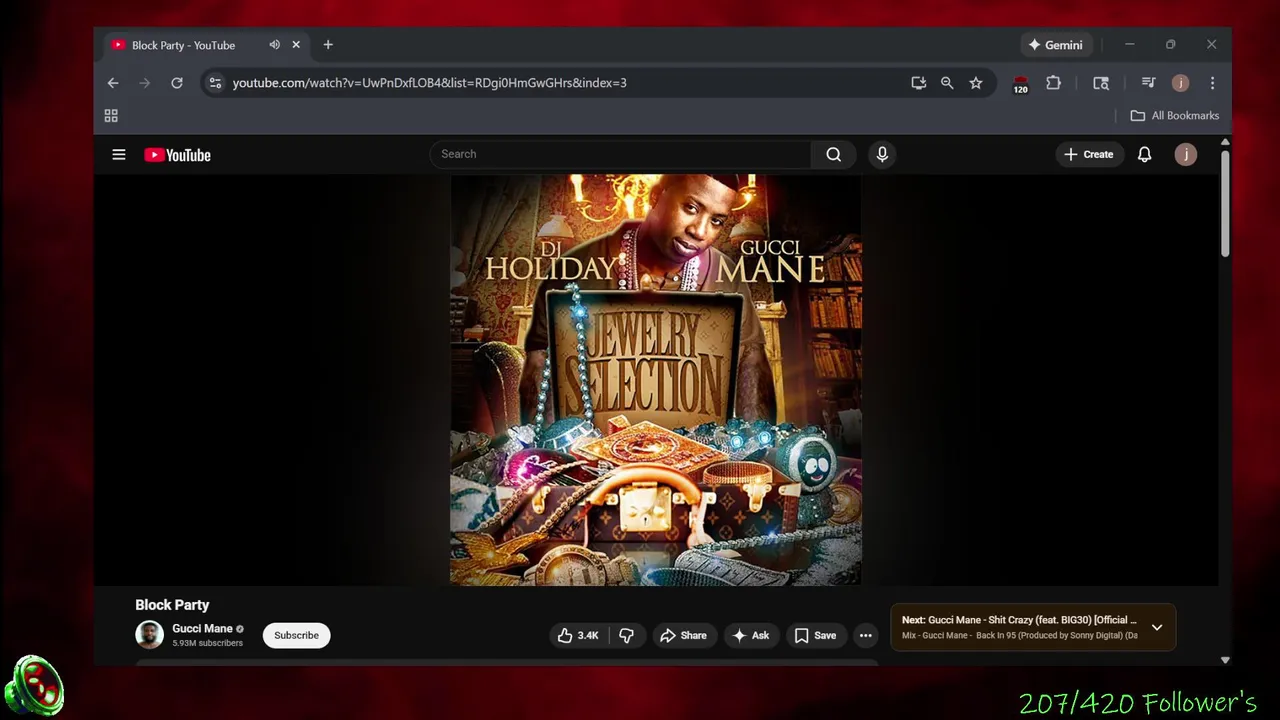
Task: Click the page scrollbar down arrow
Action: coord(1225,660)
